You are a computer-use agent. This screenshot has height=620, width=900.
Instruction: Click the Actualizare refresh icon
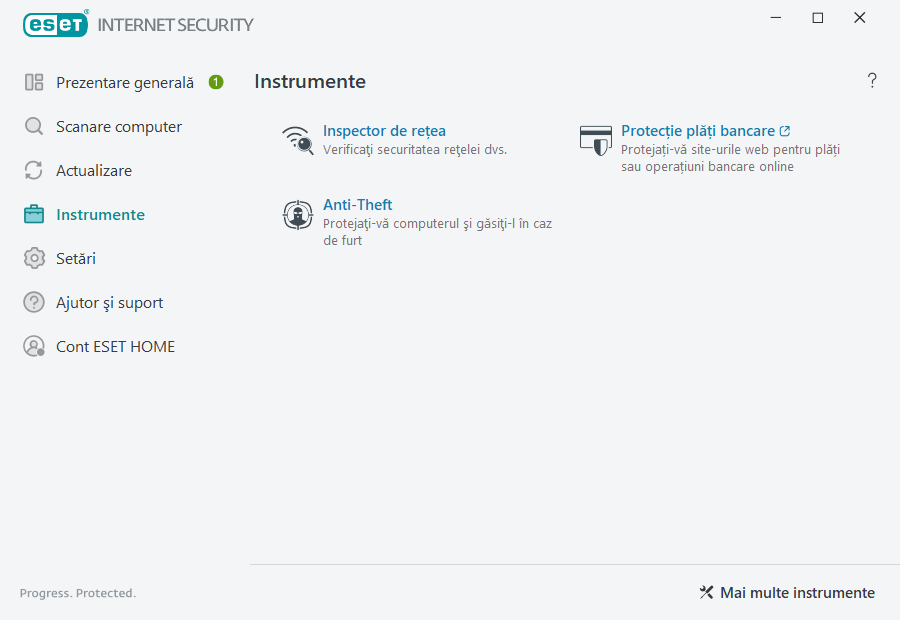pos(33,170)
